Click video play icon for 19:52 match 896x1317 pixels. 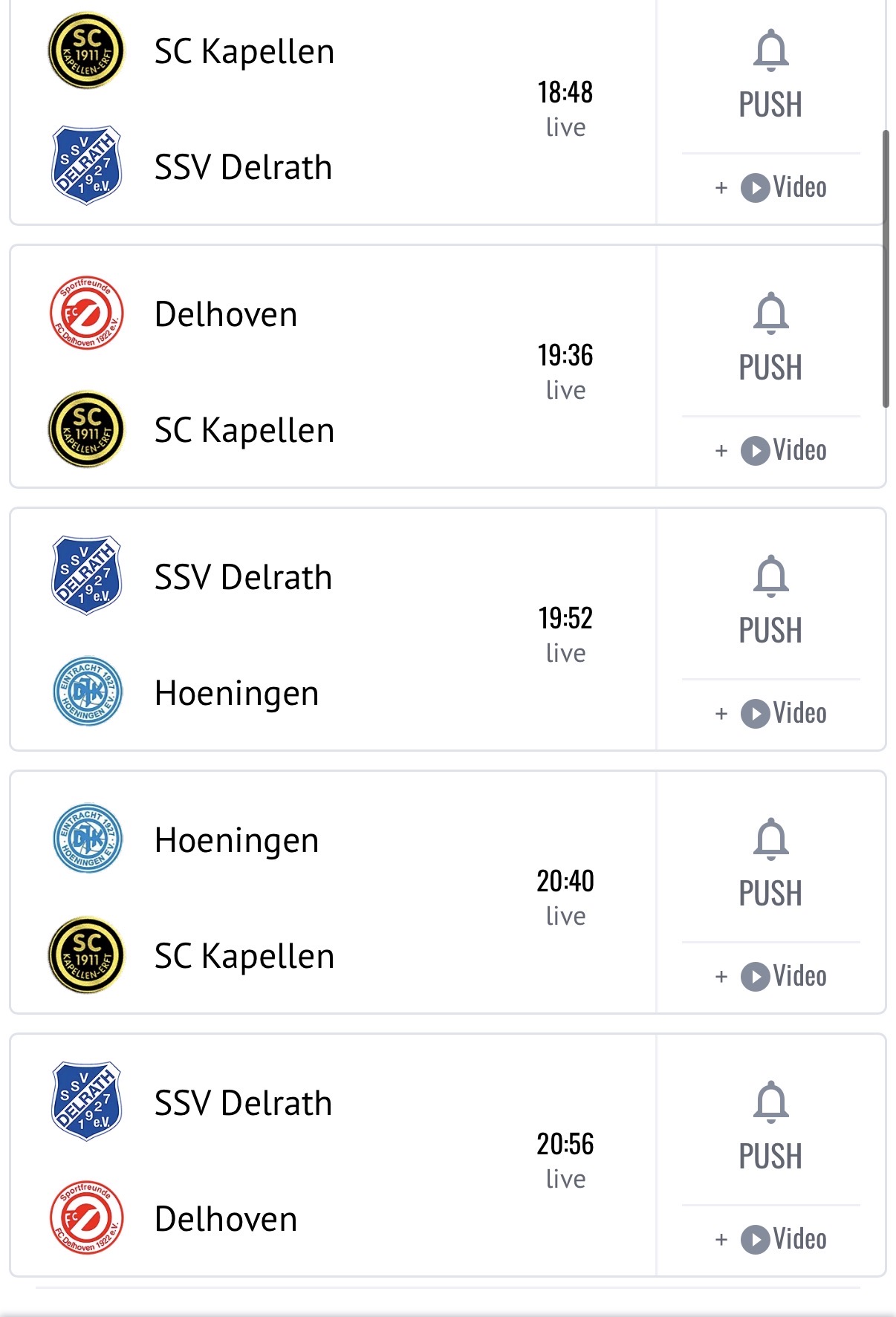pos(756,714)
